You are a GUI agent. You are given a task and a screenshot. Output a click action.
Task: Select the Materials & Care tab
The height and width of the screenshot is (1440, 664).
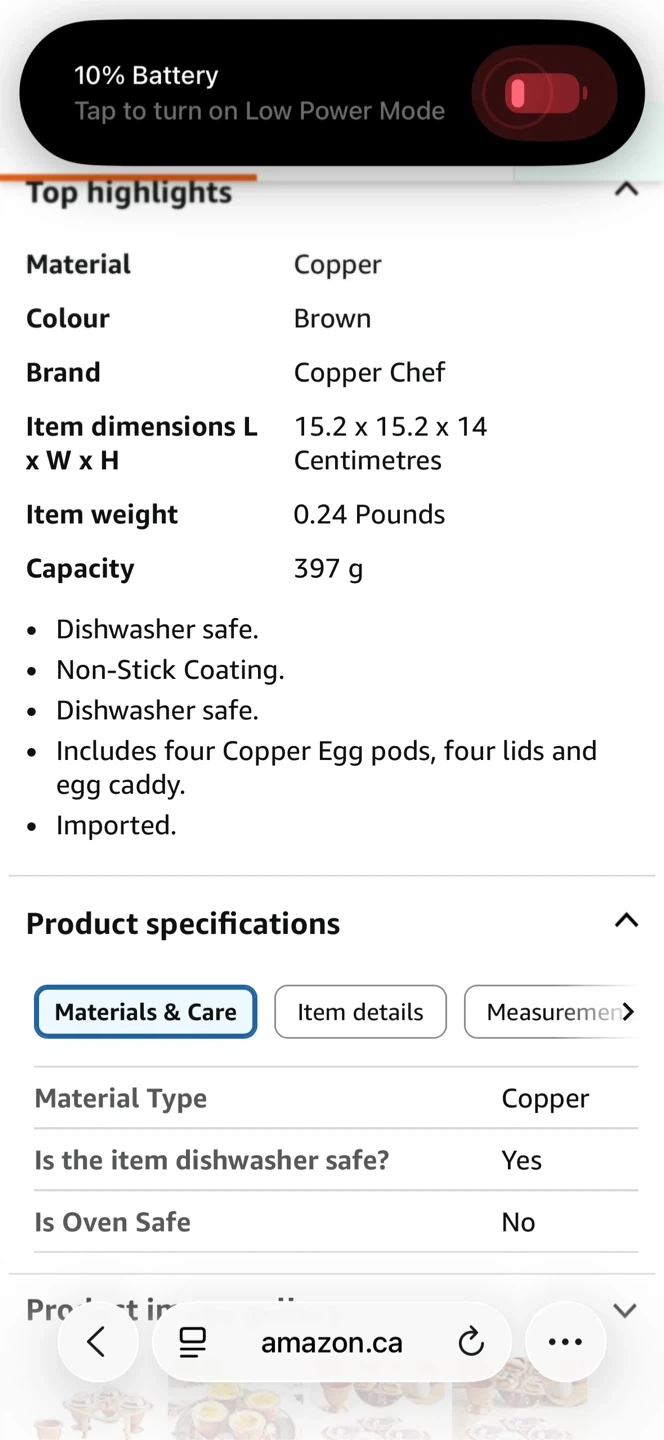[146, 1012]
